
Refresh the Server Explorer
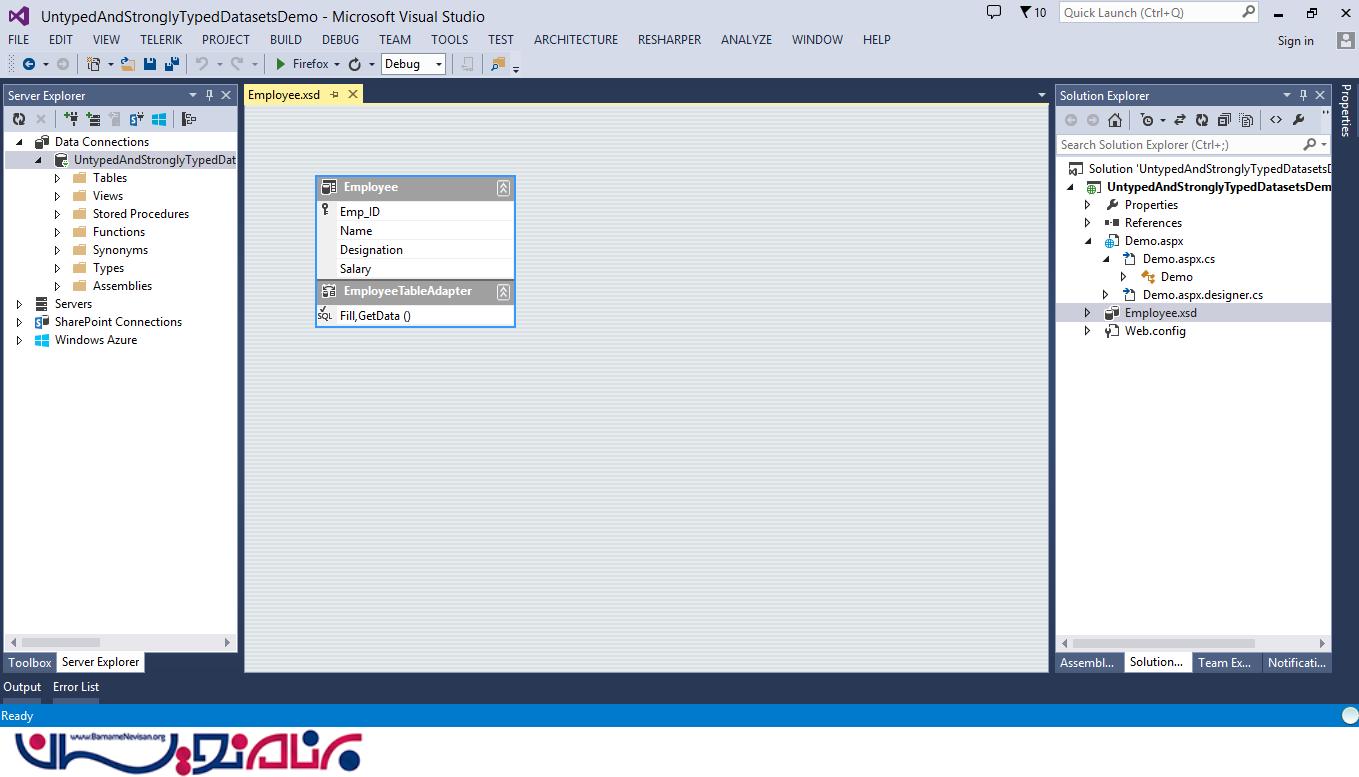[19, 119]
